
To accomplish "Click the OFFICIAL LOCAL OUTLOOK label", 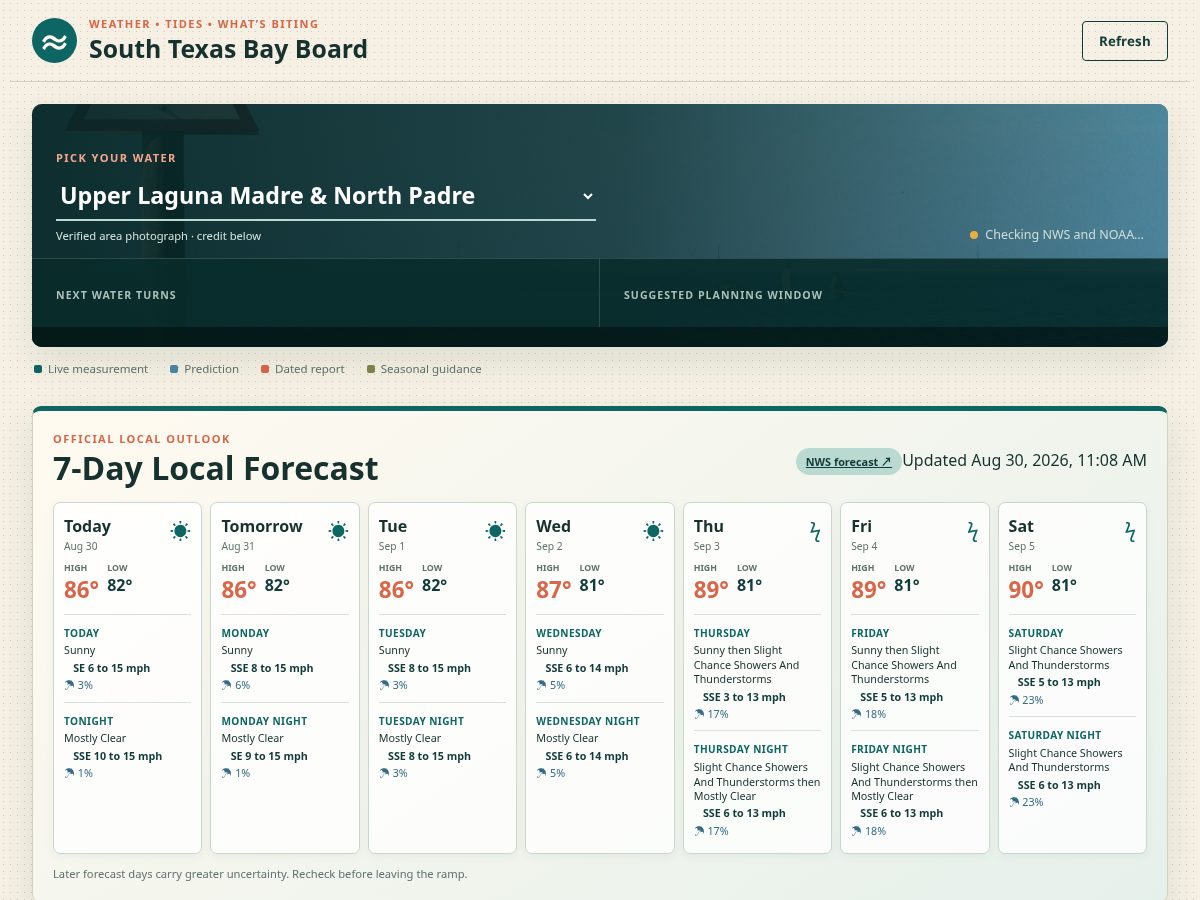I will click(142, 439).
